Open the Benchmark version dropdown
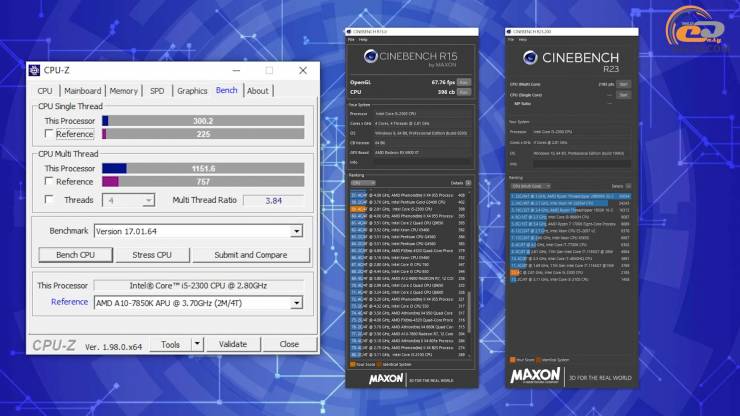740x416 pixels. pyautogui.click(x=296, y=231)
